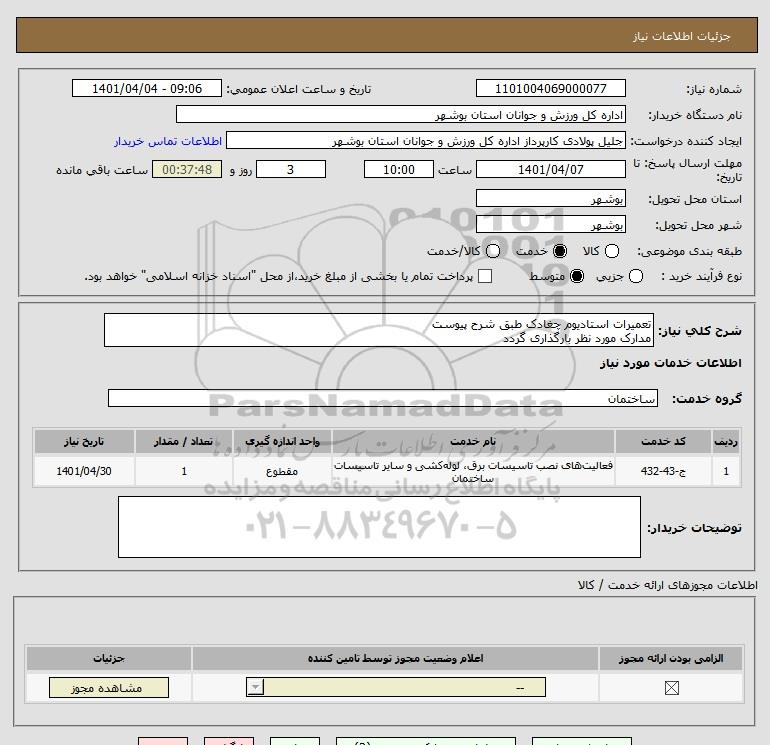770x745 pixels.
Task: Click the کد خدمت column header
Action: pos(663,441)
